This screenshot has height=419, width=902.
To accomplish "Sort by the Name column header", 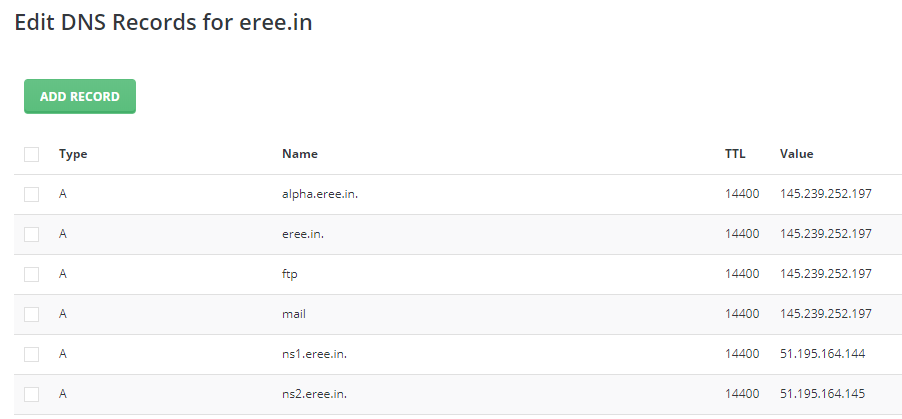I will pos(300,154).
